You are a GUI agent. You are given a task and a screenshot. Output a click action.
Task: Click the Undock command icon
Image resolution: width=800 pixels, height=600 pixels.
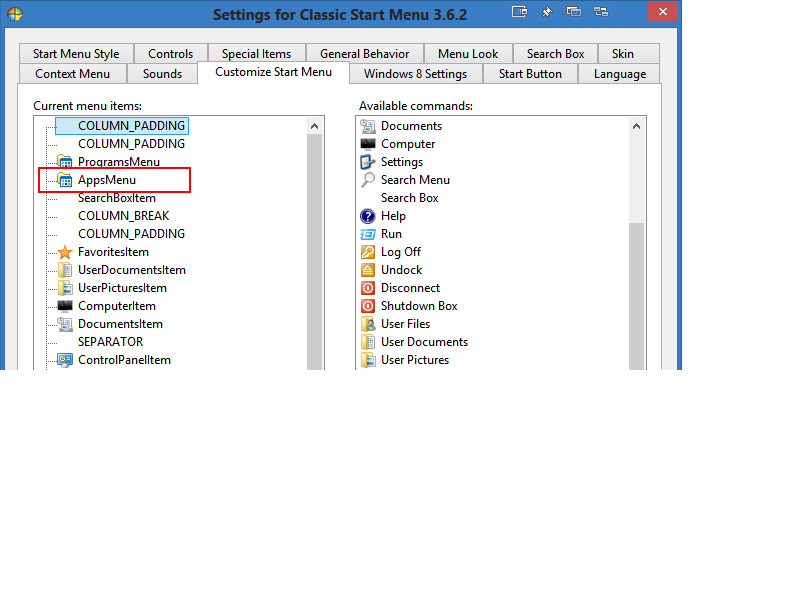coord(368,270)
